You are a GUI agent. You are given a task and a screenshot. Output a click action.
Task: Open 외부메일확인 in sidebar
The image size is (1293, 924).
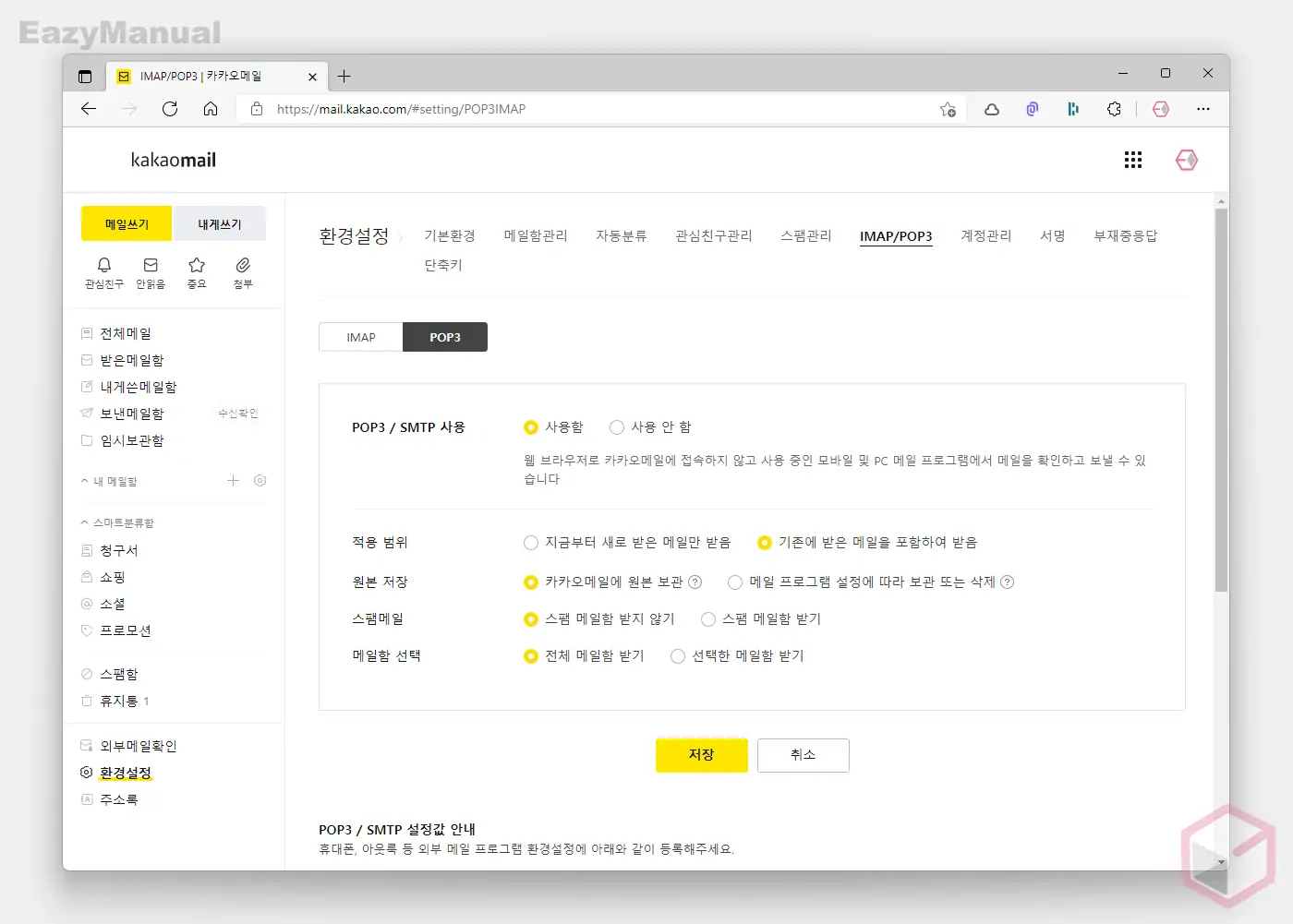[139, 747]
